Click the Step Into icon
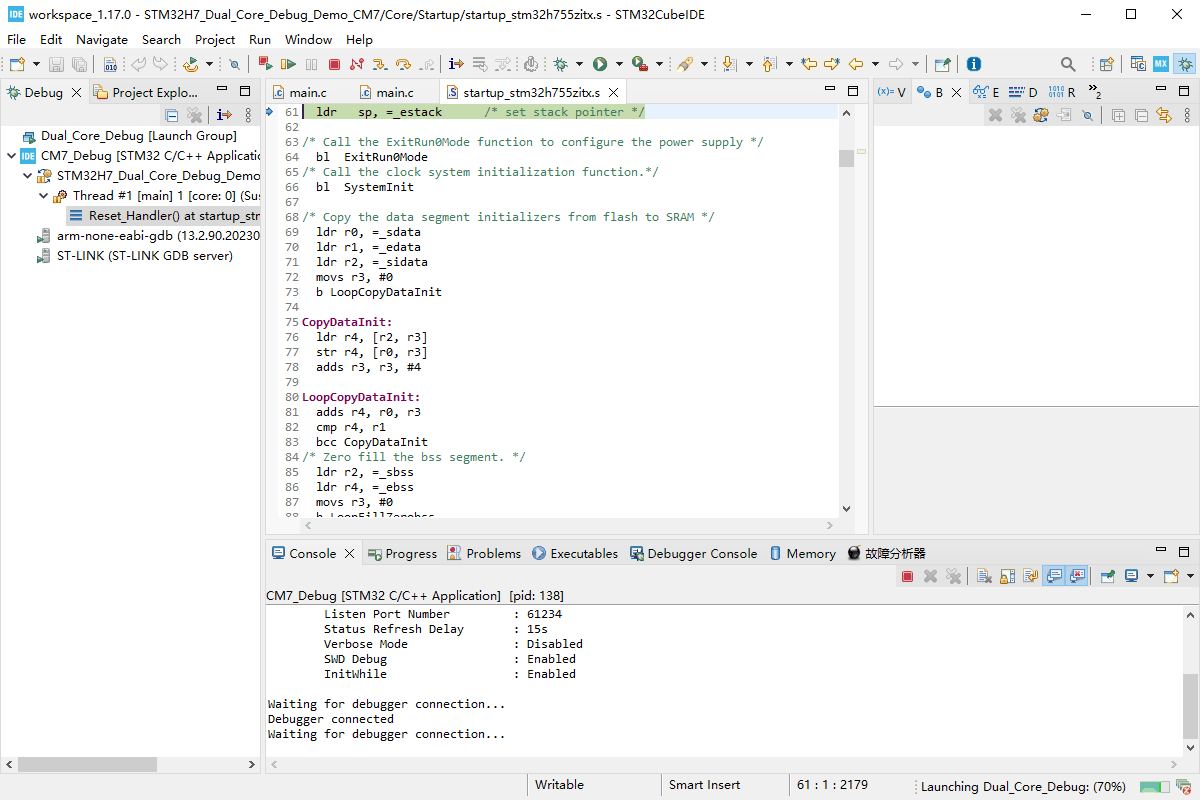The width and height of the screenshot is (1200, 800). 380,64
